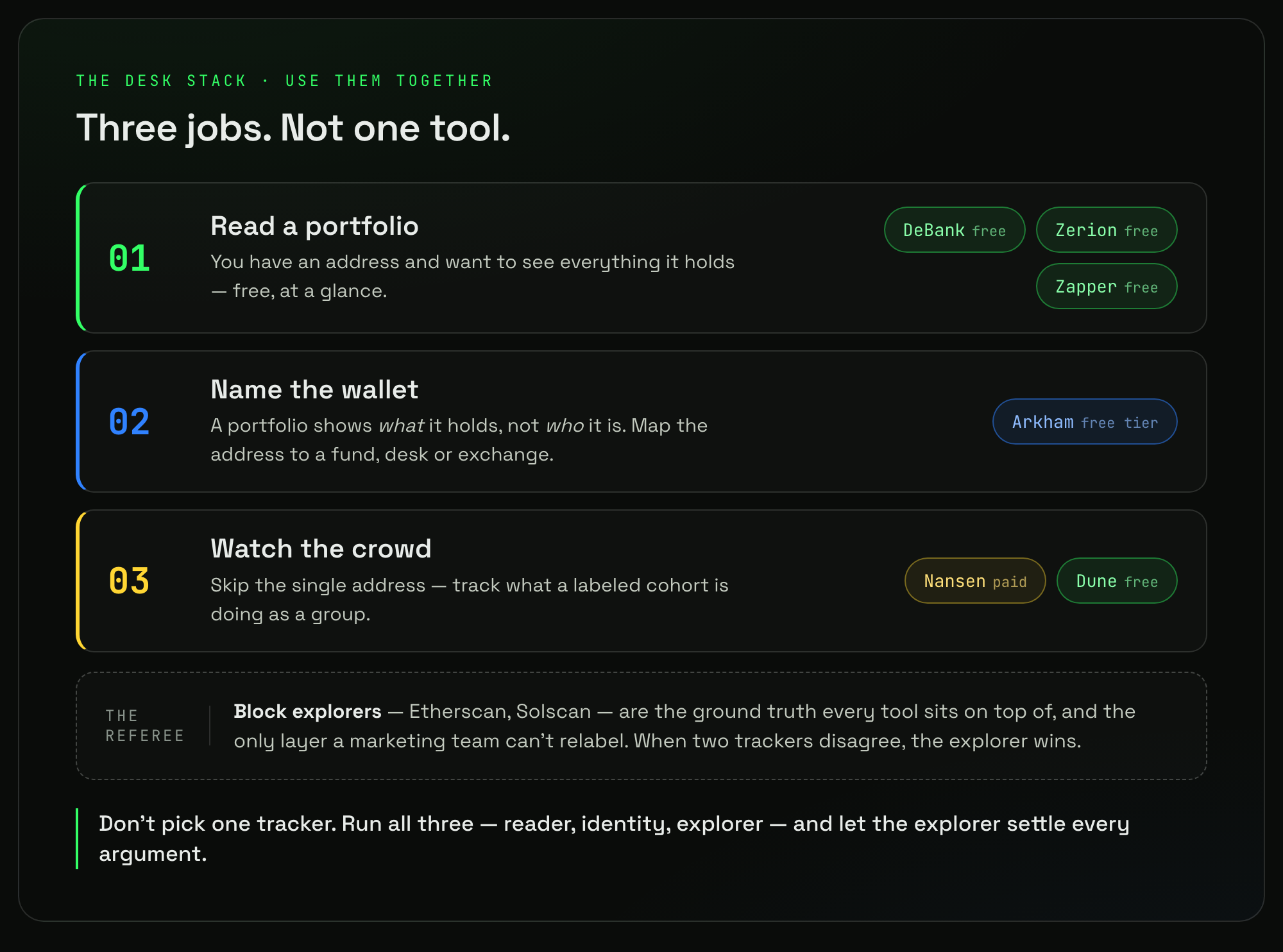The height and width of the screenshot is (952, 1283).
Task: Select the "Read a portfolio" heading
Action: coord(314,226)
